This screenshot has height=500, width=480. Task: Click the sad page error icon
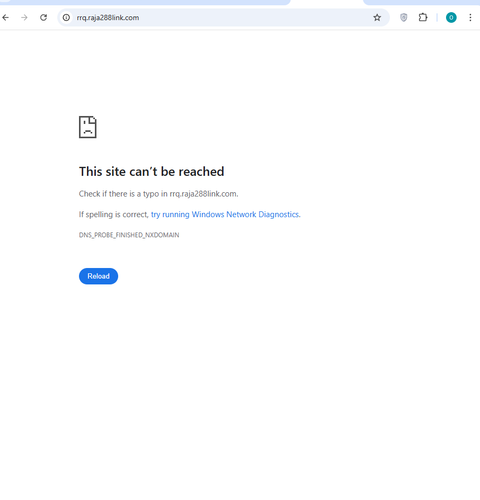pos(88,127)
